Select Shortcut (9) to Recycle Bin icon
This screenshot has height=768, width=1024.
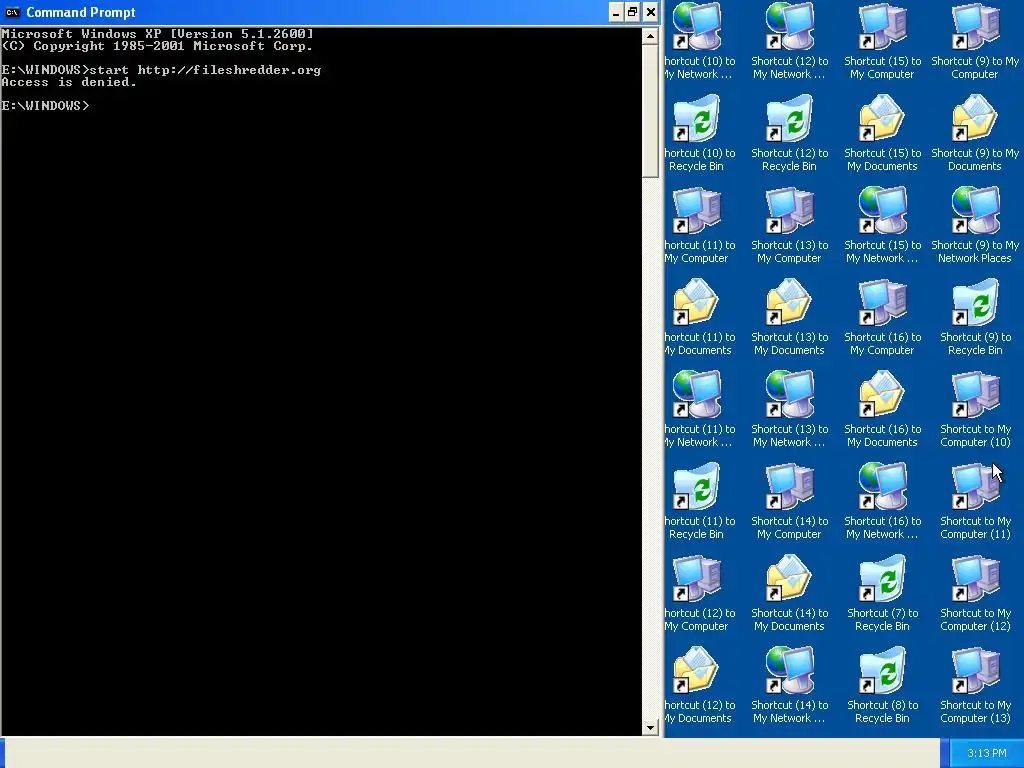[975, 302]
